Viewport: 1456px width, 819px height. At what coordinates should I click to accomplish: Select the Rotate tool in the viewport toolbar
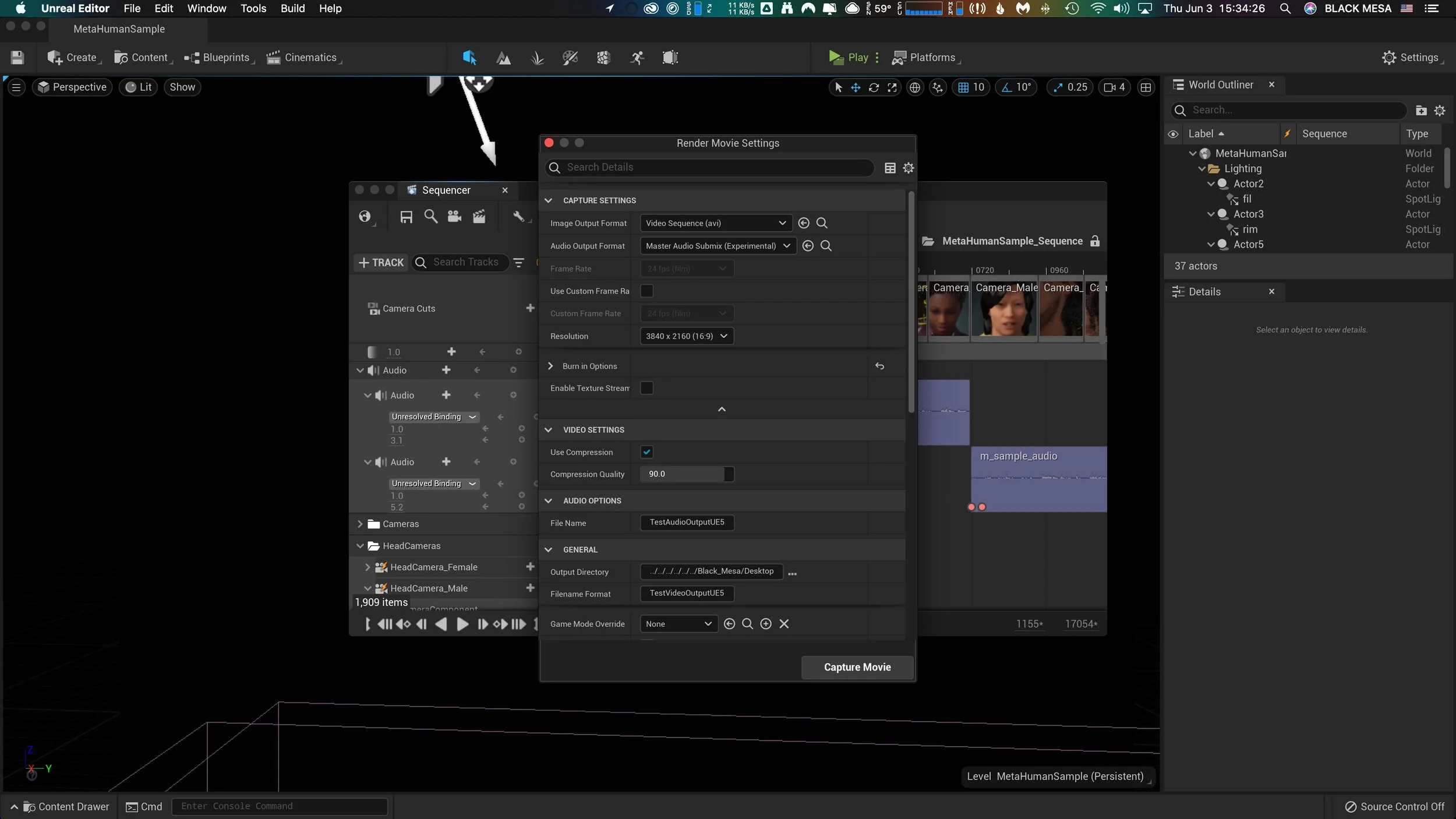pyautogui.click(x=874, y=87)
